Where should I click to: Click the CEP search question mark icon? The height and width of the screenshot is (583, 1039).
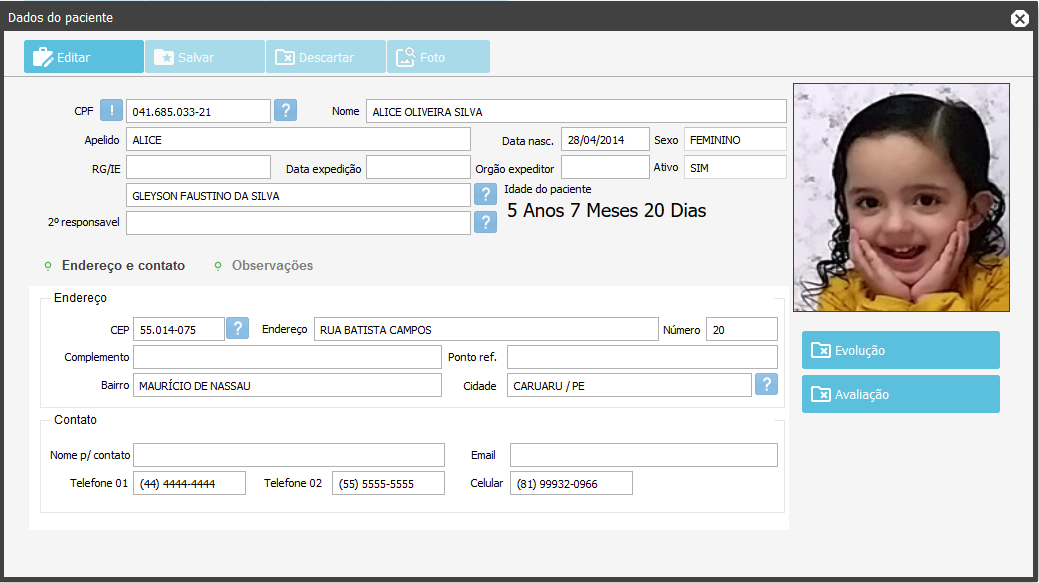[x=238, y=328]
